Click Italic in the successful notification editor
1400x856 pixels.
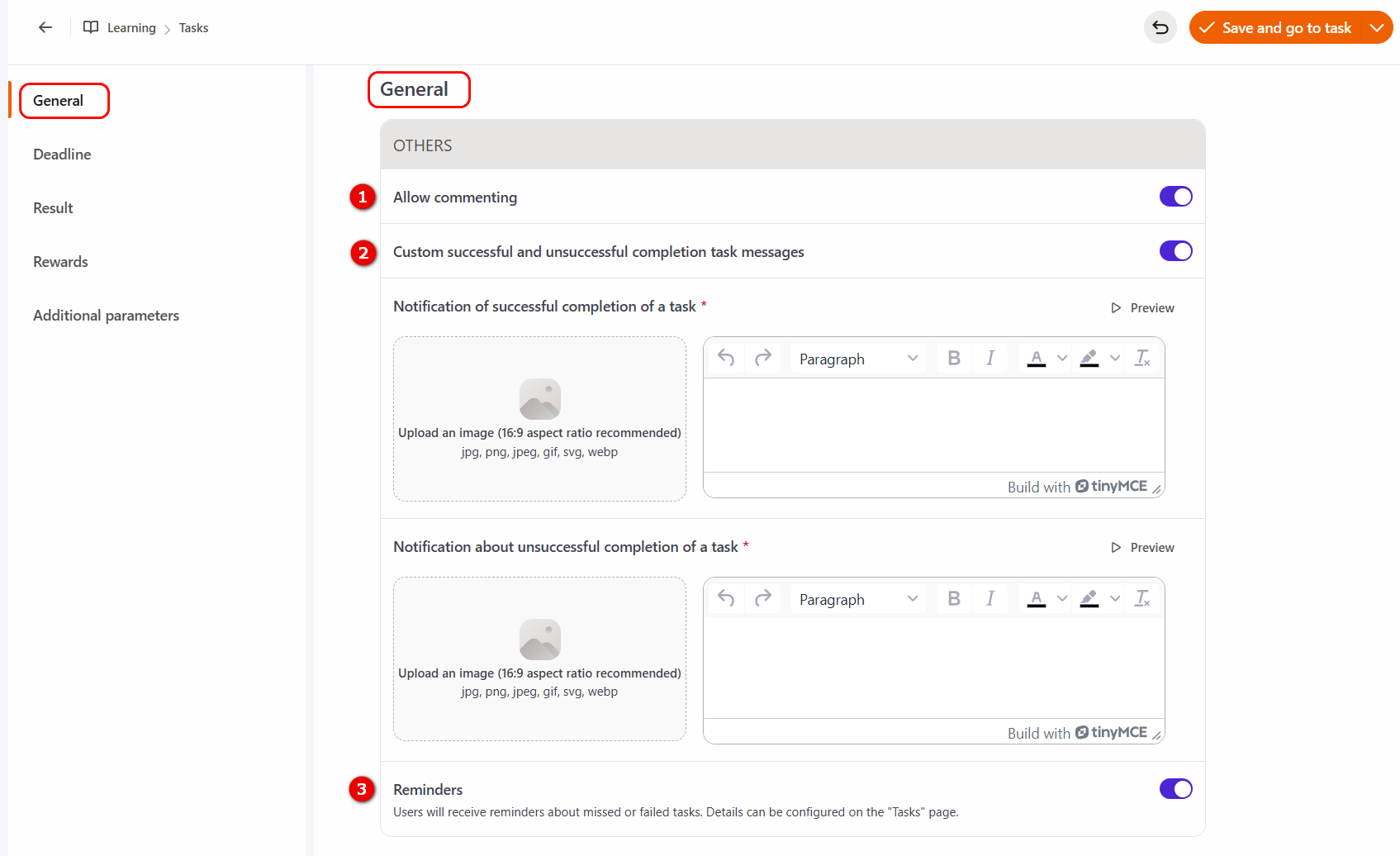tap(990, 358)
